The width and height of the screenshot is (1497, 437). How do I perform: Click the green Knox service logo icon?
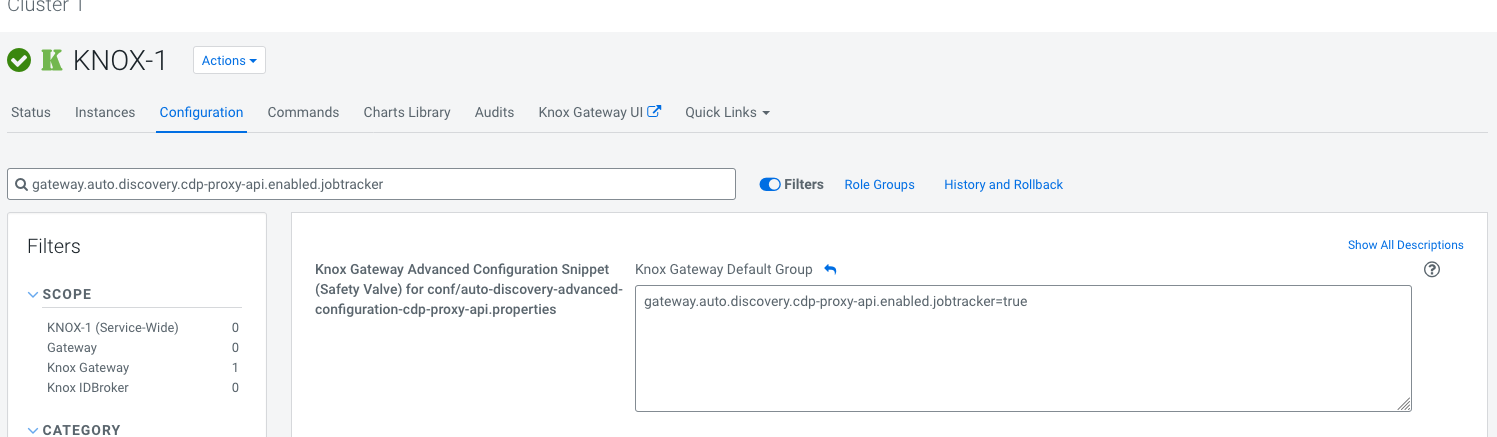point(52,61)
